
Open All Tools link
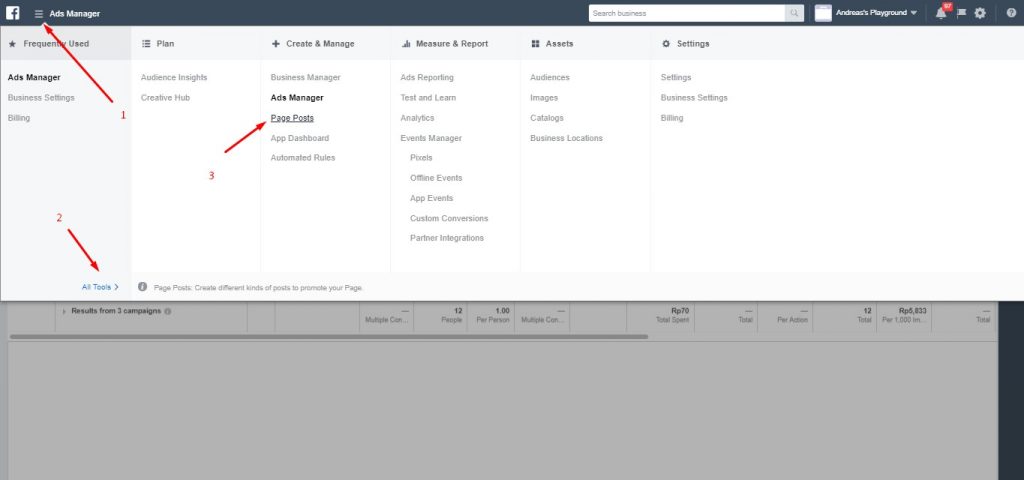pos(101,287)
